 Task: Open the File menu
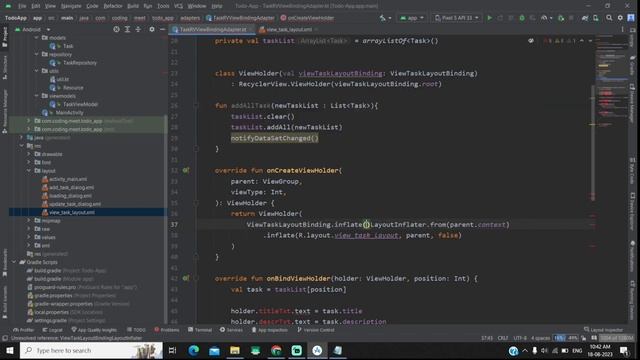[x=22, y=6]
